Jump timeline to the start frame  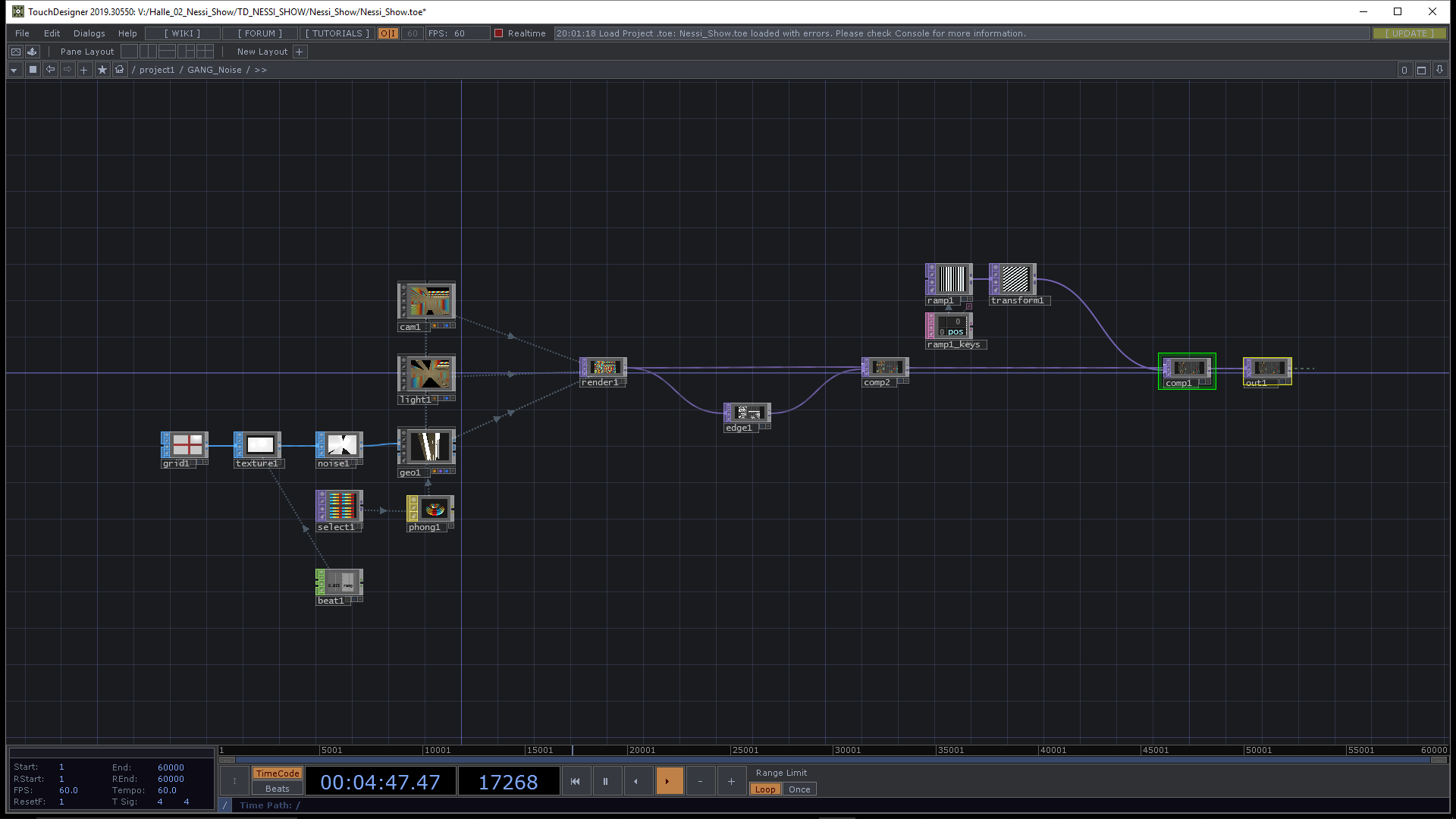[x=575, y=781]
